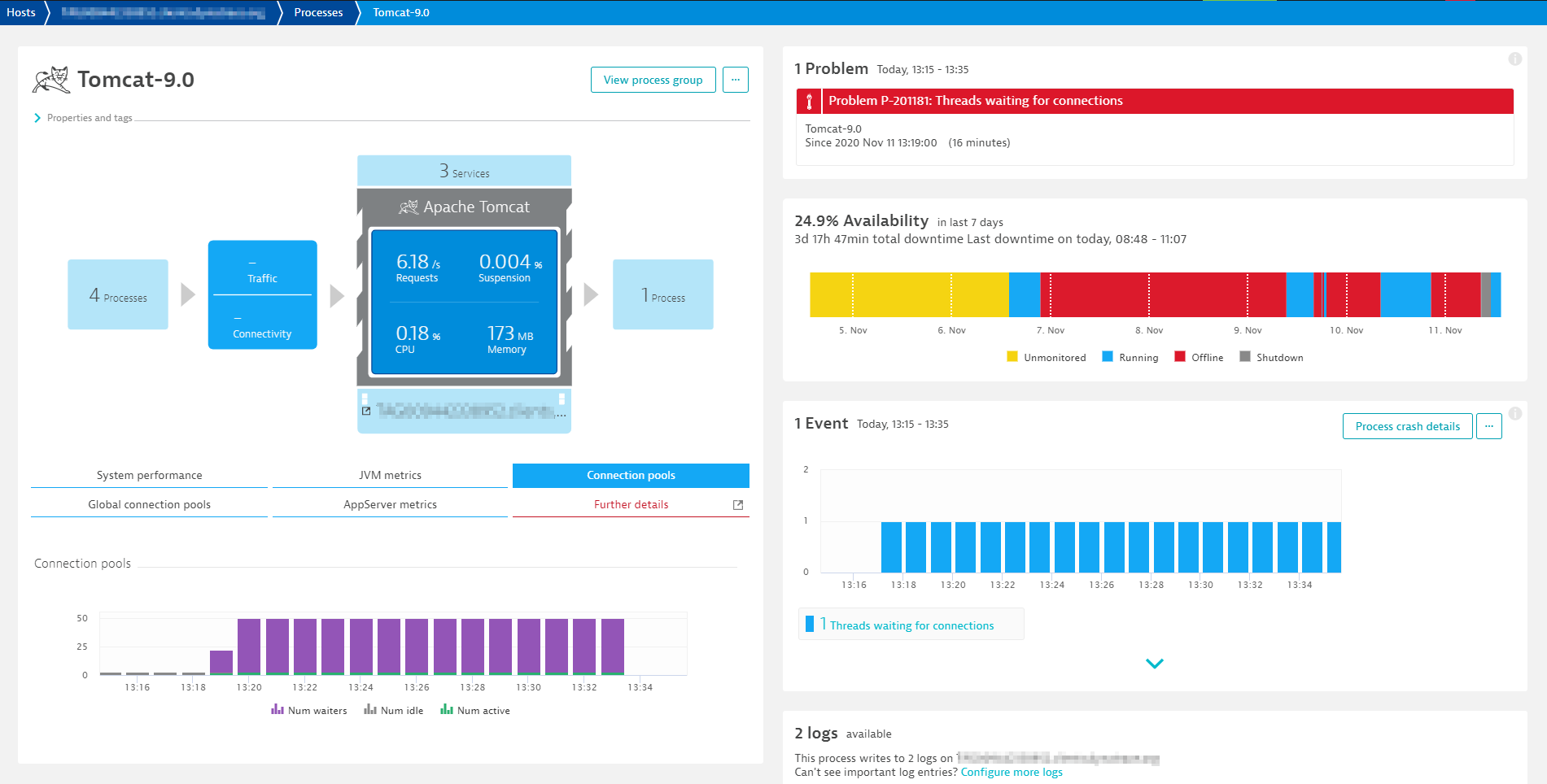Toggle Shutdown legend in availability chart
Viewport: 1547px width, 784px height.
pyautogui.click(x=1272, y=357)
